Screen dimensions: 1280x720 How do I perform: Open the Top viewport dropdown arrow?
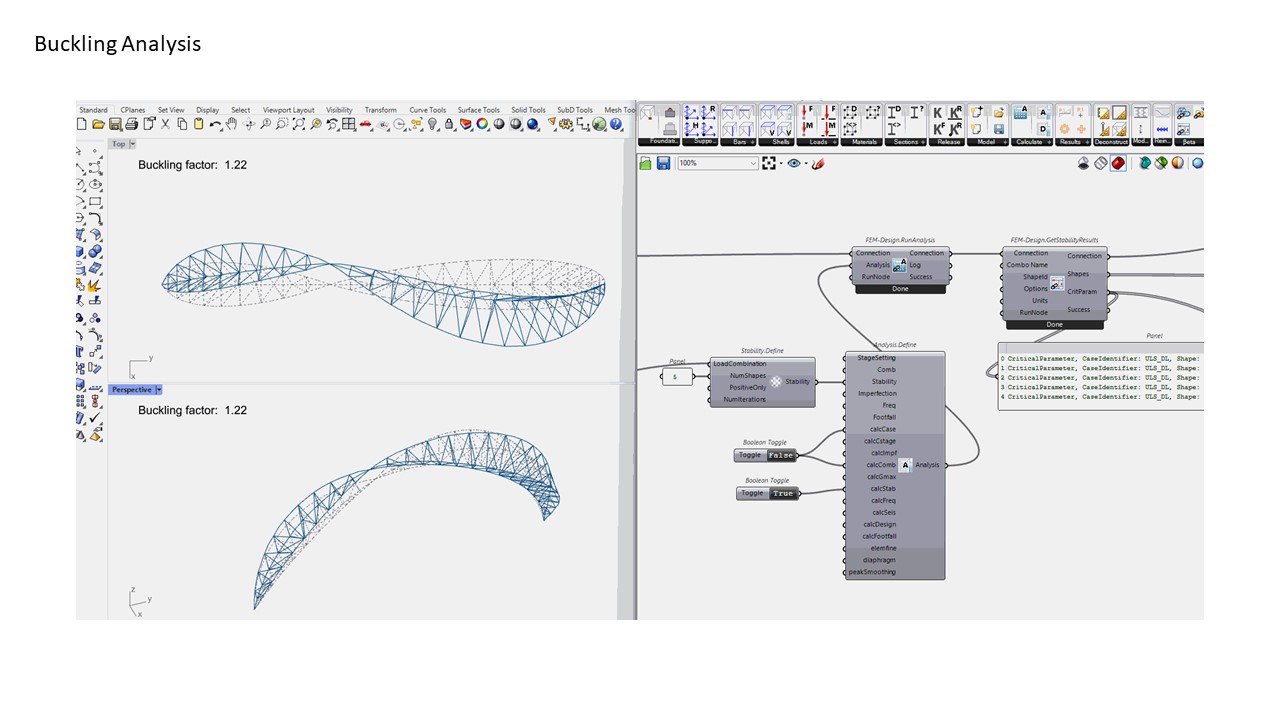[x=132, y=144]
